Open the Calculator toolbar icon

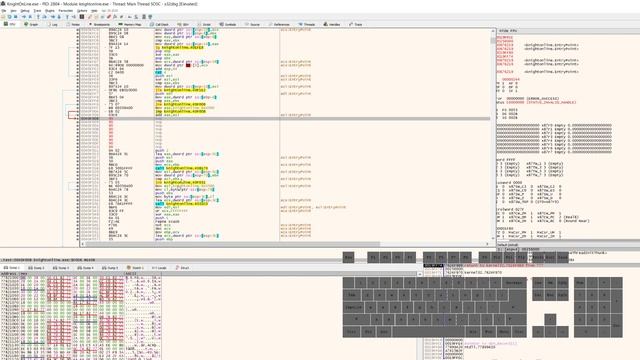point(144,17)
